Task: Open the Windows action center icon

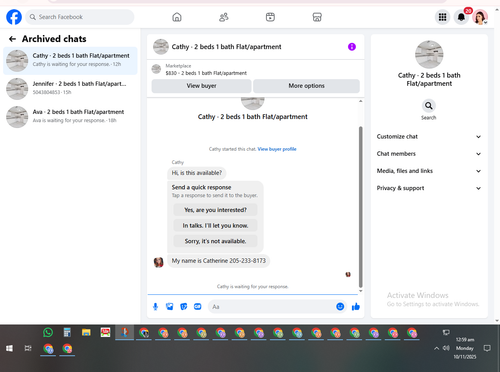Action: 487,348
